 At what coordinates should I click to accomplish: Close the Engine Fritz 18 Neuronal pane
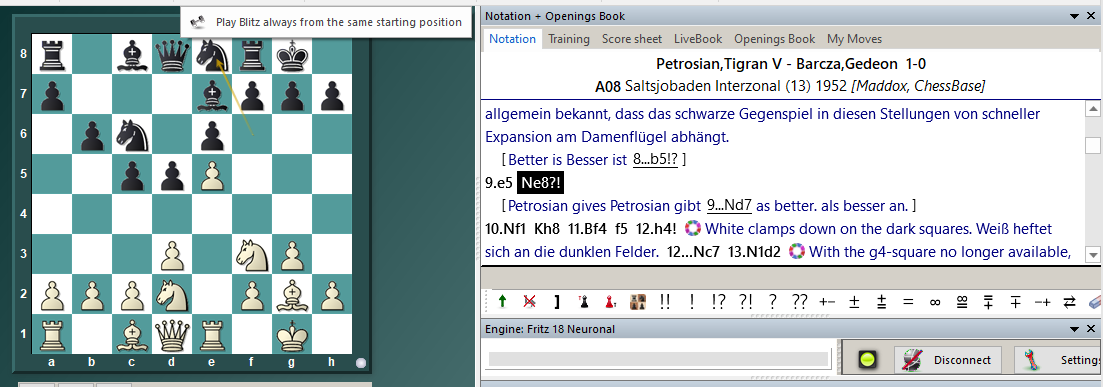(x=1092, y=329)
